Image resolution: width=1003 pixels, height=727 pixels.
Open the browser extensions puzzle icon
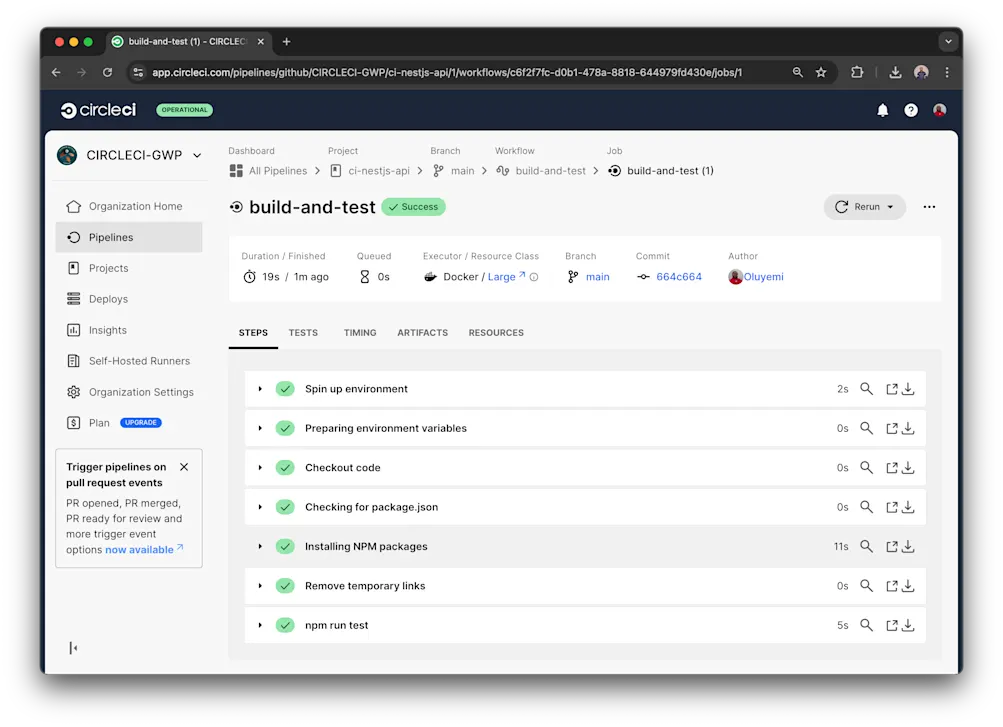coord(857,72)
